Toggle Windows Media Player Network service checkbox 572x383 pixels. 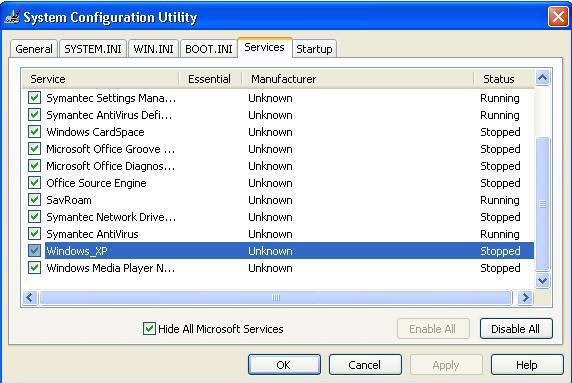tap(34, 268)
